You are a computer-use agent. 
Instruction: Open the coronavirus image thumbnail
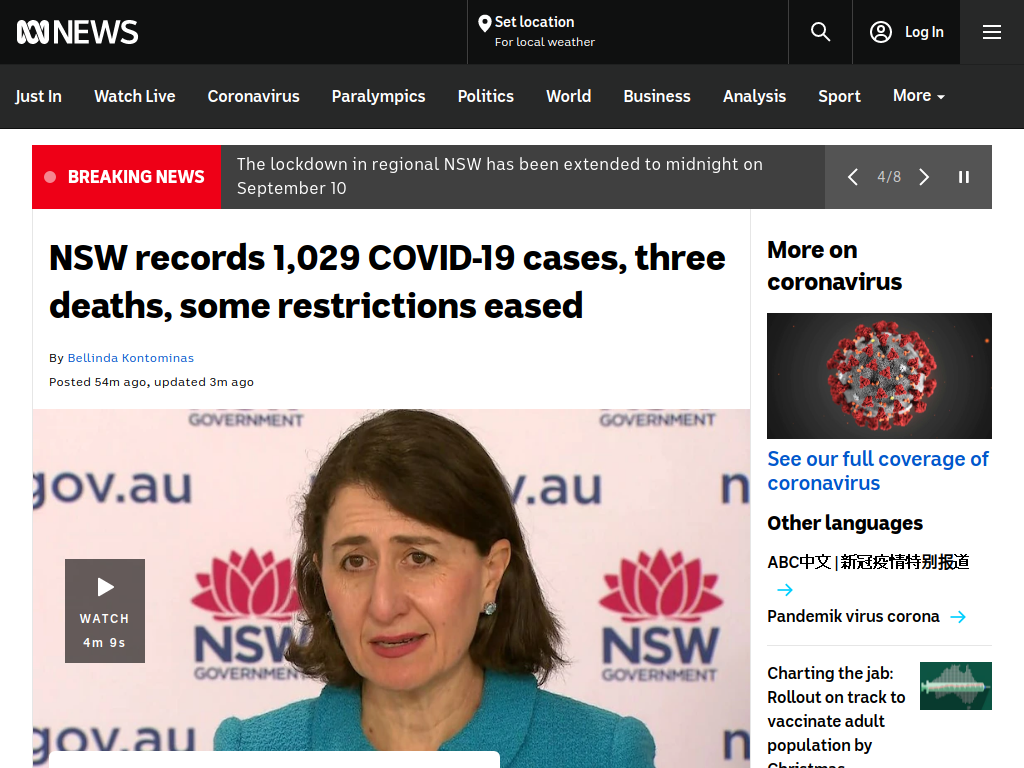pos(879,376)
